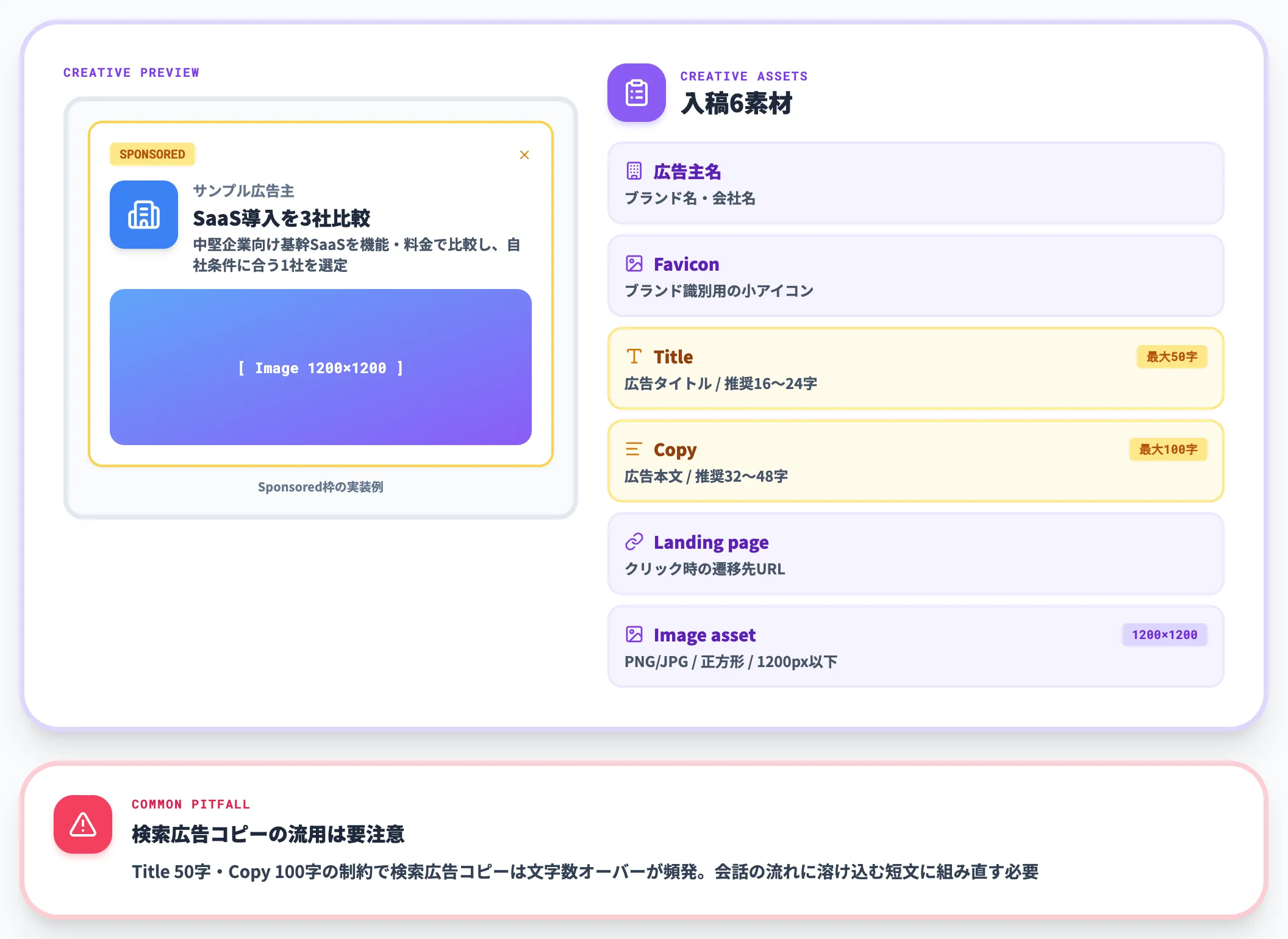Click the image icon next to Favicon
Image resolution: width=1288 pixels, height=939 pixels.
634,263
